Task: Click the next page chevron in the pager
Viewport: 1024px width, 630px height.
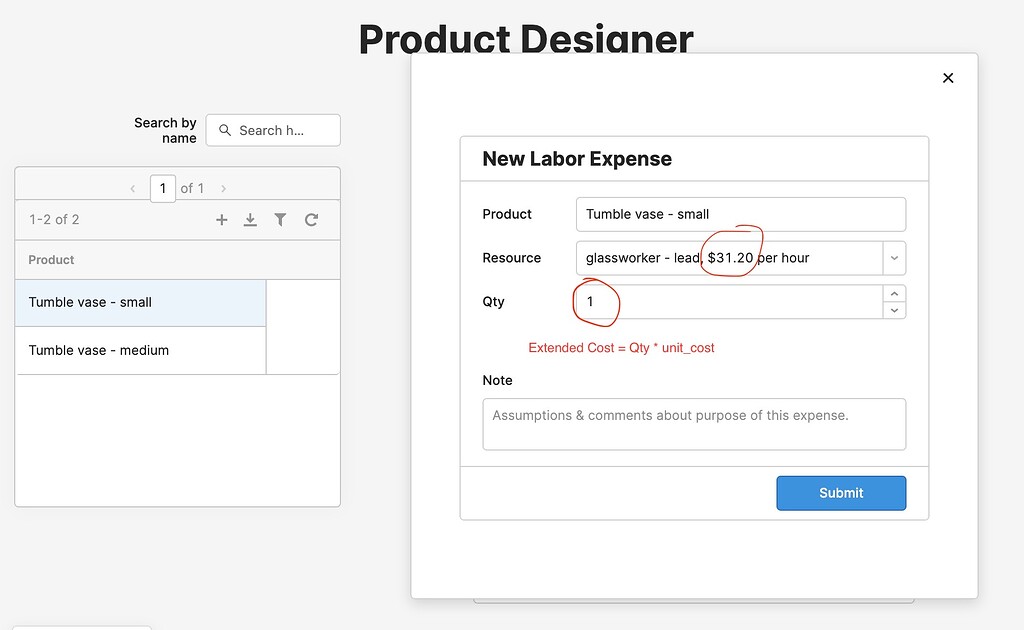Action: pyautogui.click(x=222, y=188)
